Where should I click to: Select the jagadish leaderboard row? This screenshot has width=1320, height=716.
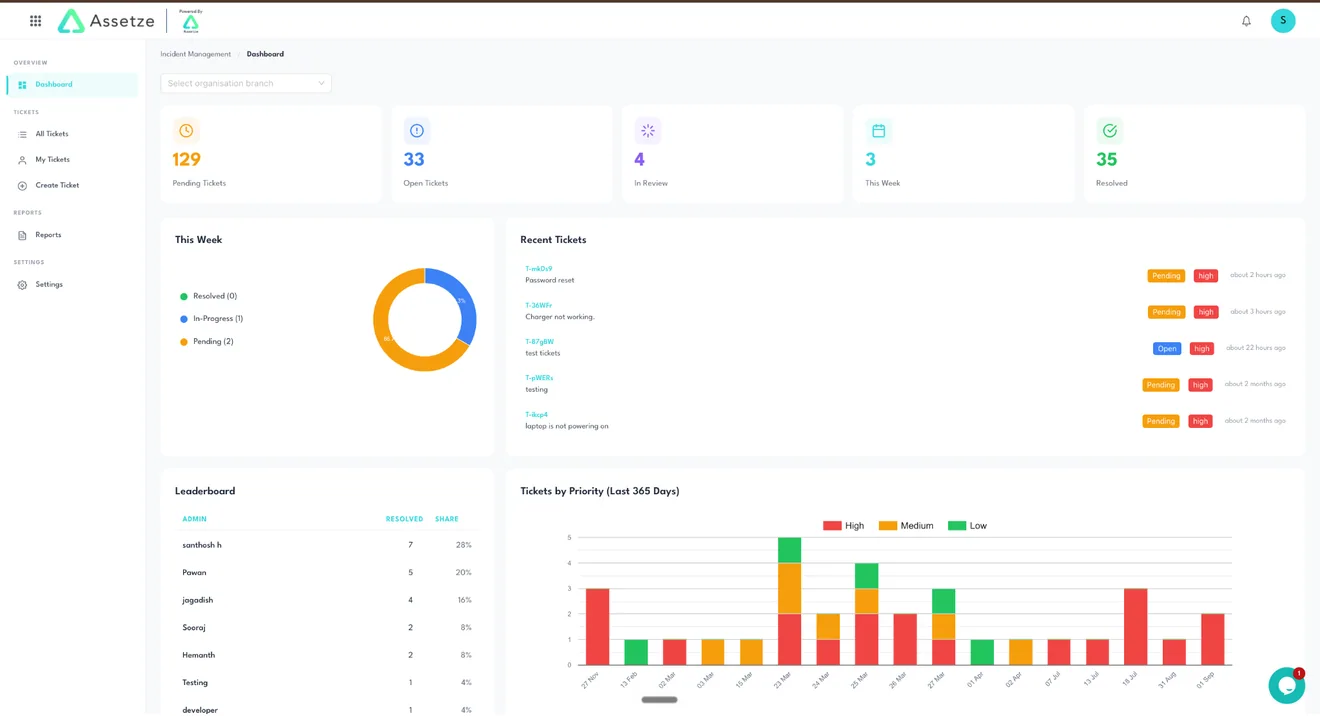click(327, 601)
